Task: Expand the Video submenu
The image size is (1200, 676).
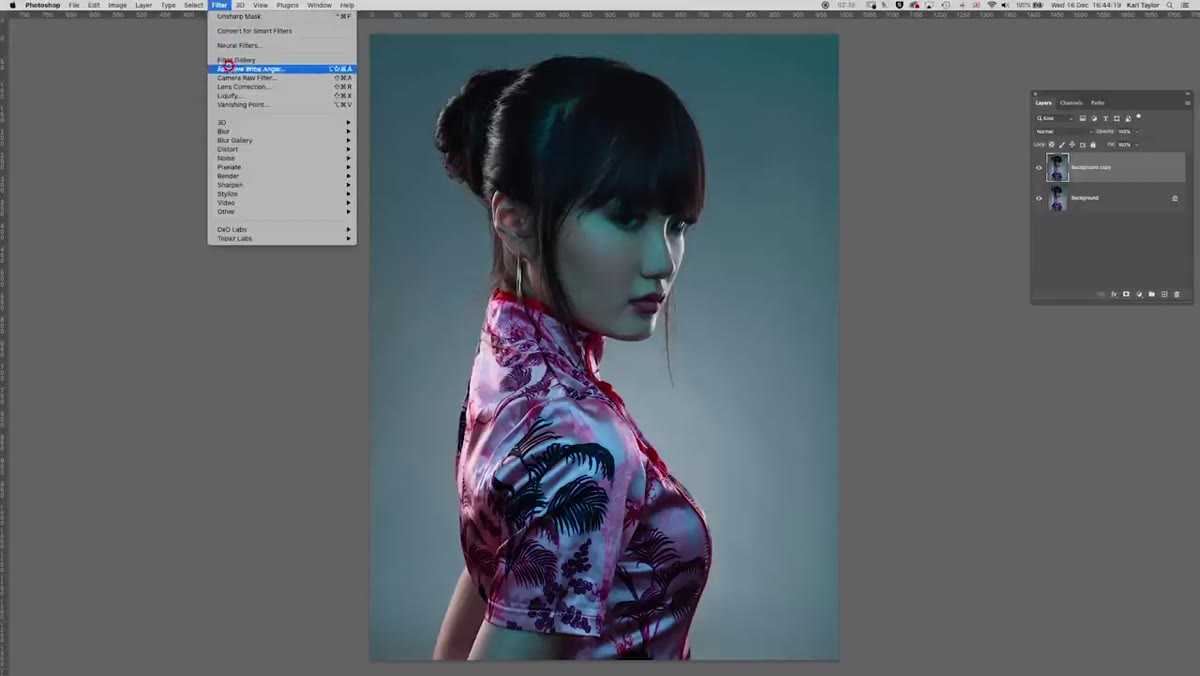Action: click(282, 203)
